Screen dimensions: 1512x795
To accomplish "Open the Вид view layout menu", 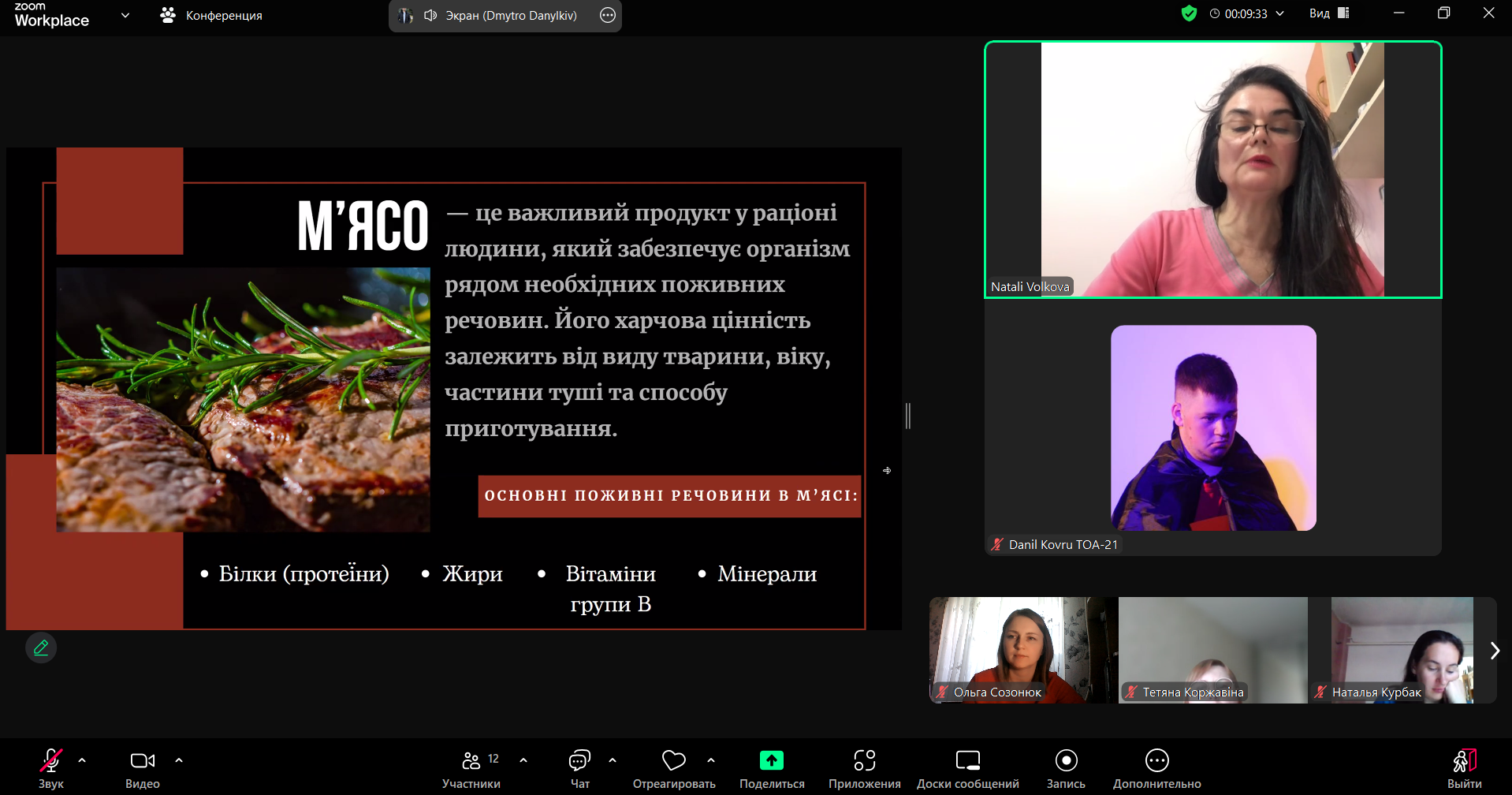I will click(x=1329, y=13).
